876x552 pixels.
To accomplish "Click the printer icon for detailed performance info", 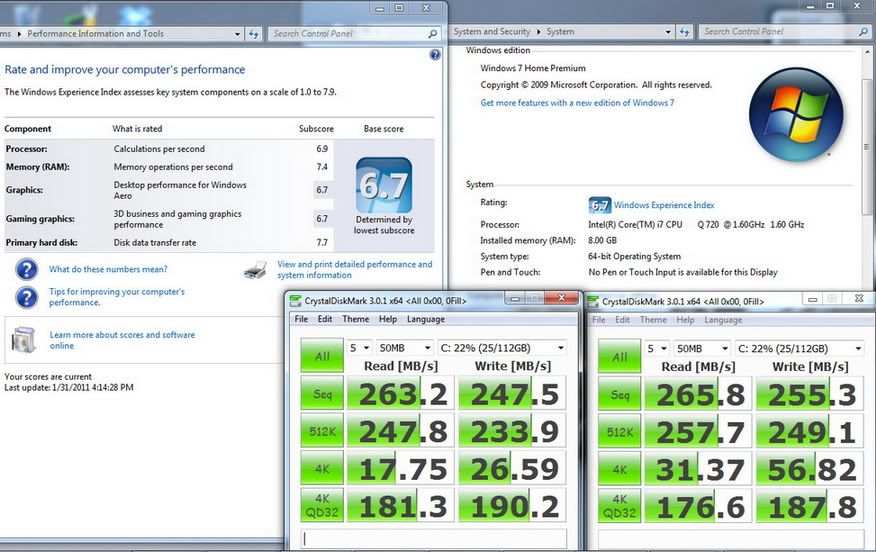I will click(255, 270).
